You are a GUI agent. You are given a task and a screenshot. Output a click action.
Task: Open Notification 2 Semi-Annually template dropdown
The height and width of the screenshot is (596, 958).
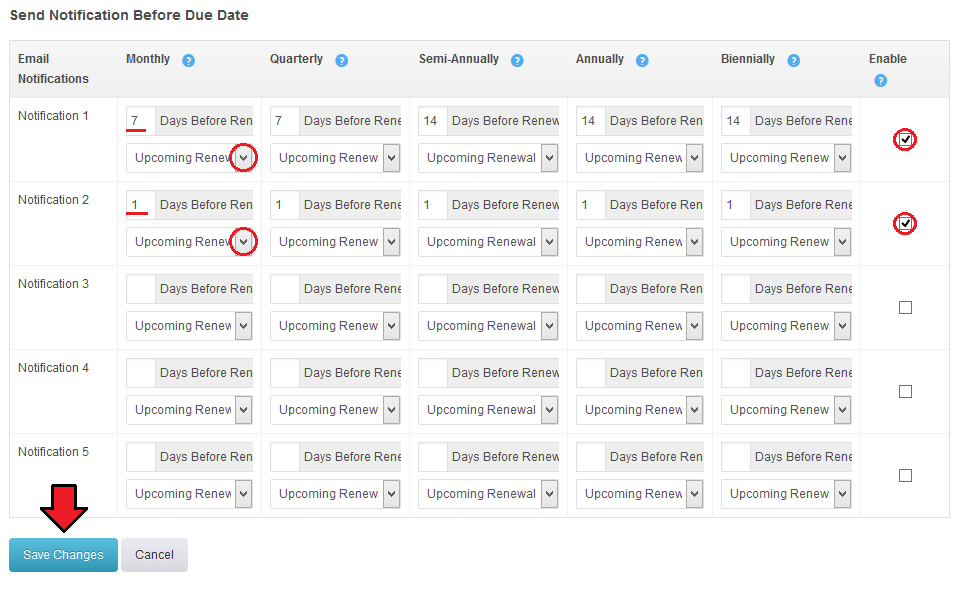tap(488, 242)
